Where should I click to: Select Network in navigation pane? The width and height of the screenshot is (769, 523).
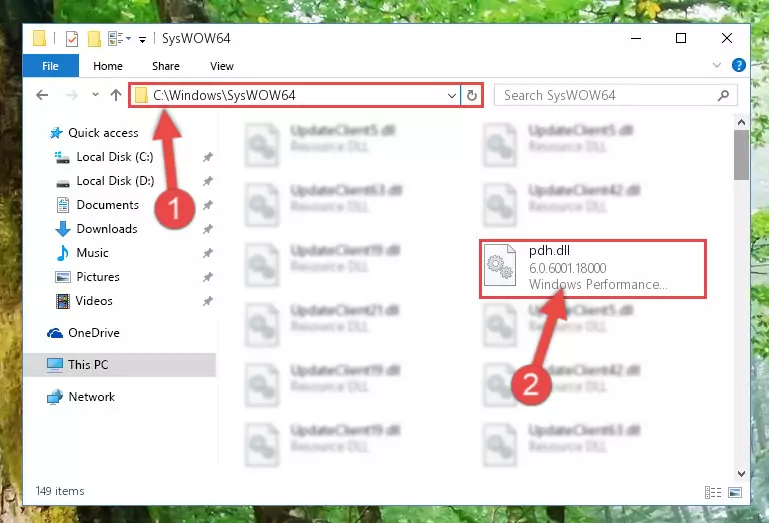click(x=91, y=396)
